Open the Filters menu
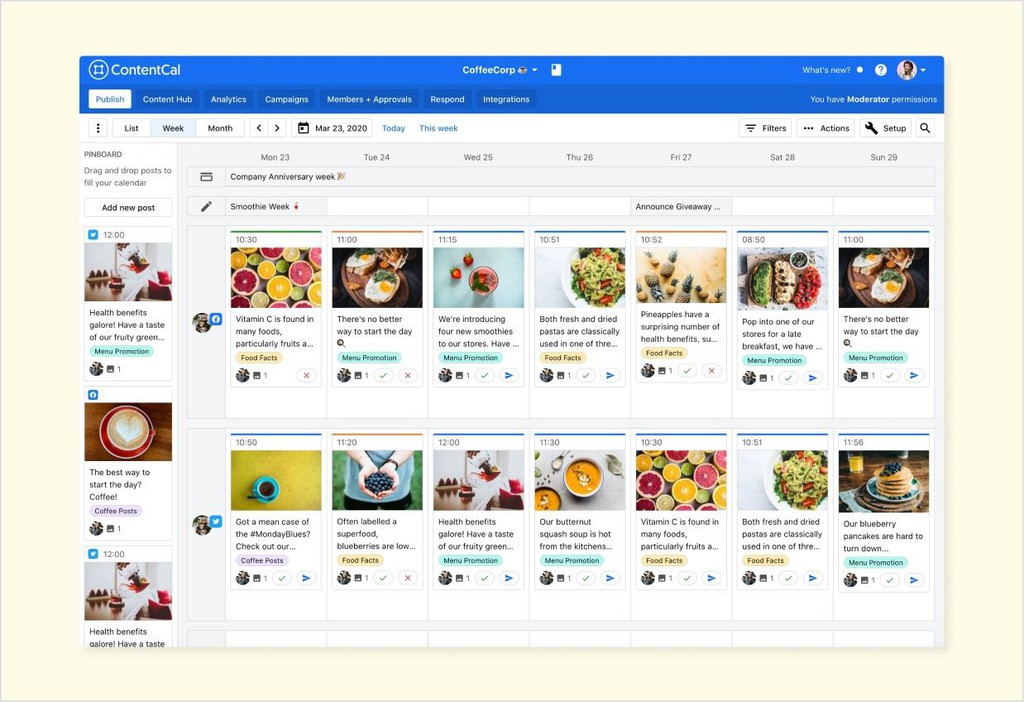The image size is (1024, 702). tap(765, 128)
